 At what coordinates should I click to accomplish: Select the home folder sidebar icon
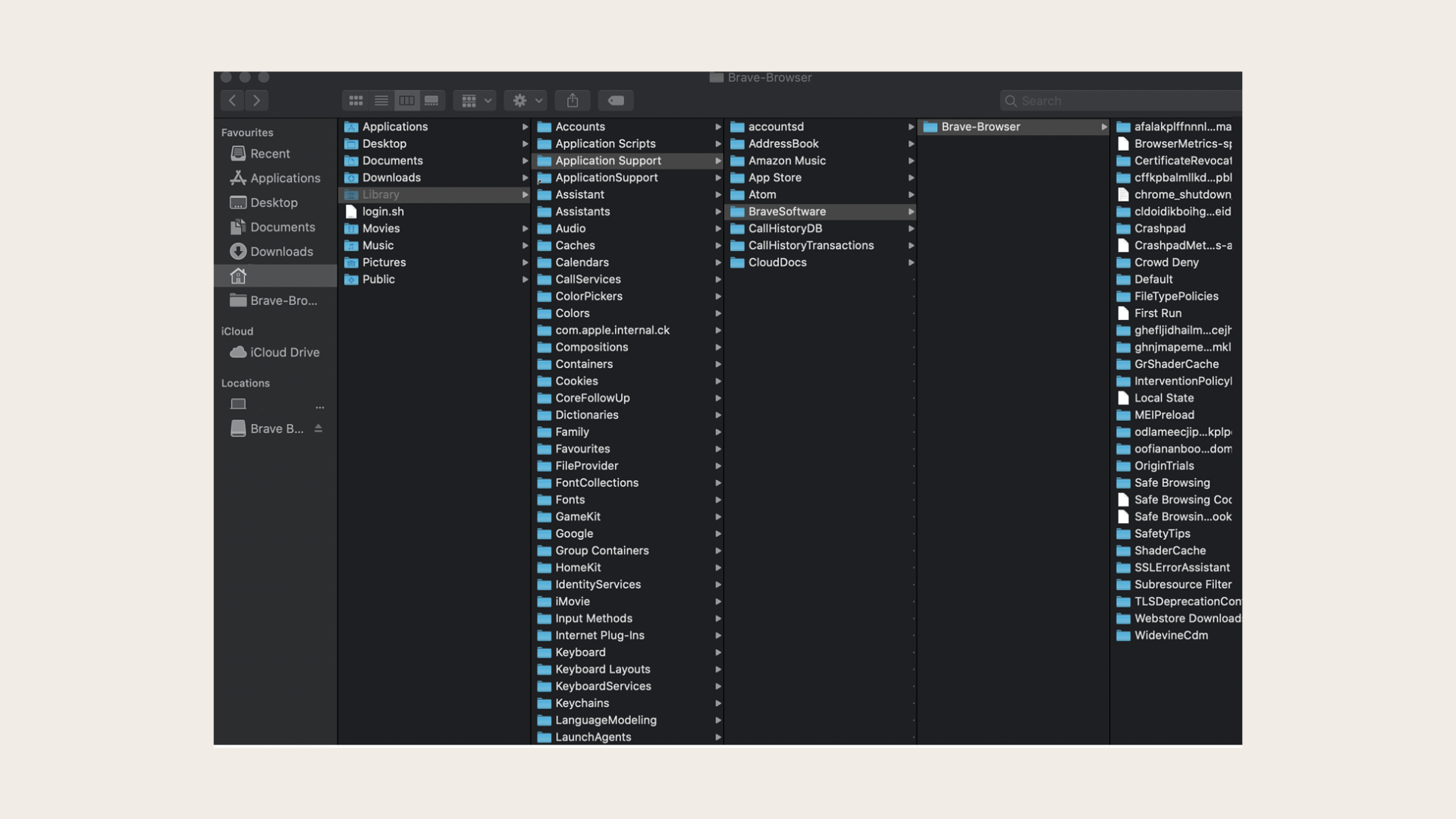click(x=238, y=276)
